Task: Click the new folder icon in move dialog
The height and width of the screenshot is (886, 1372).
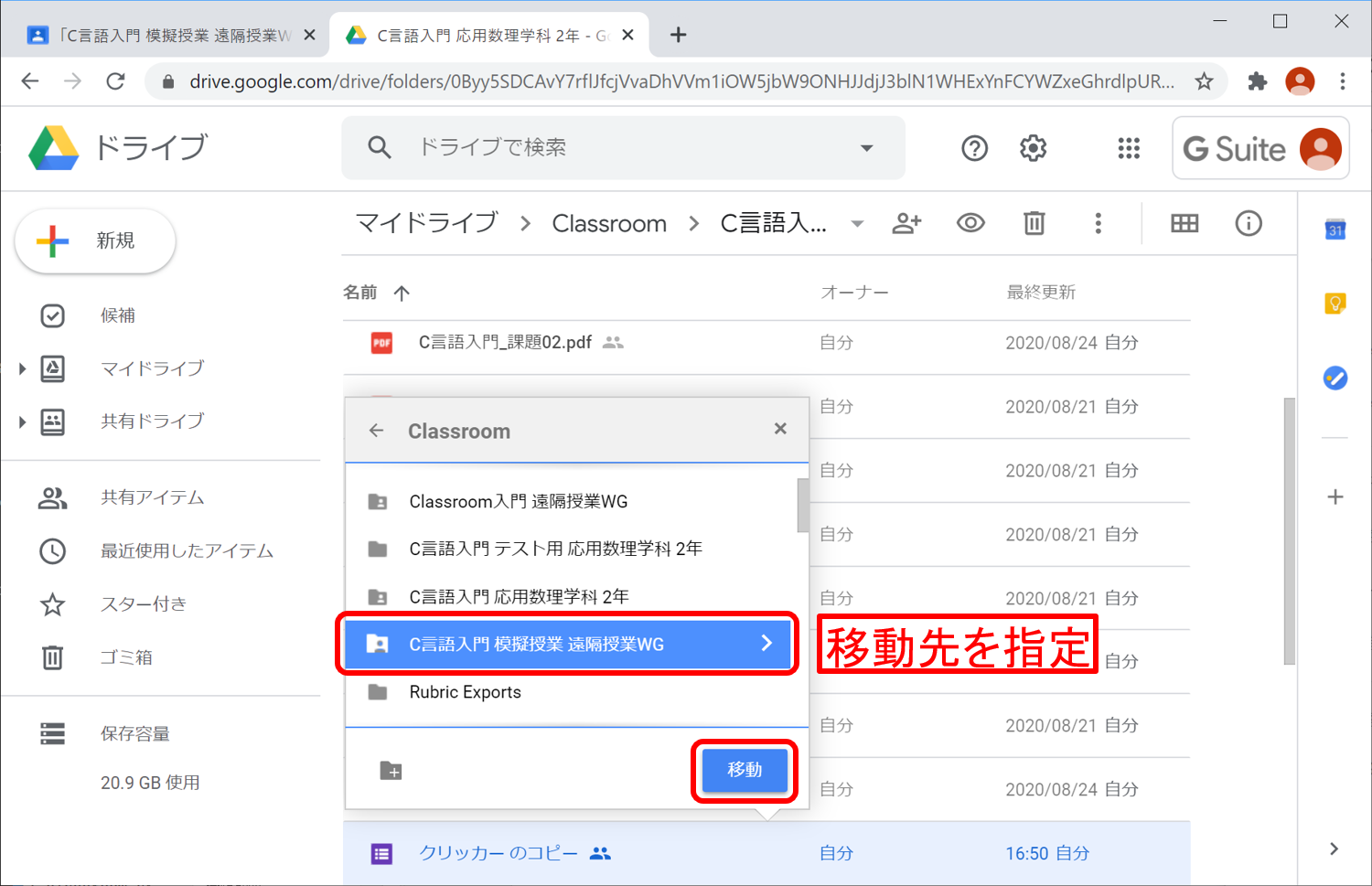Action: pos(391,771)
